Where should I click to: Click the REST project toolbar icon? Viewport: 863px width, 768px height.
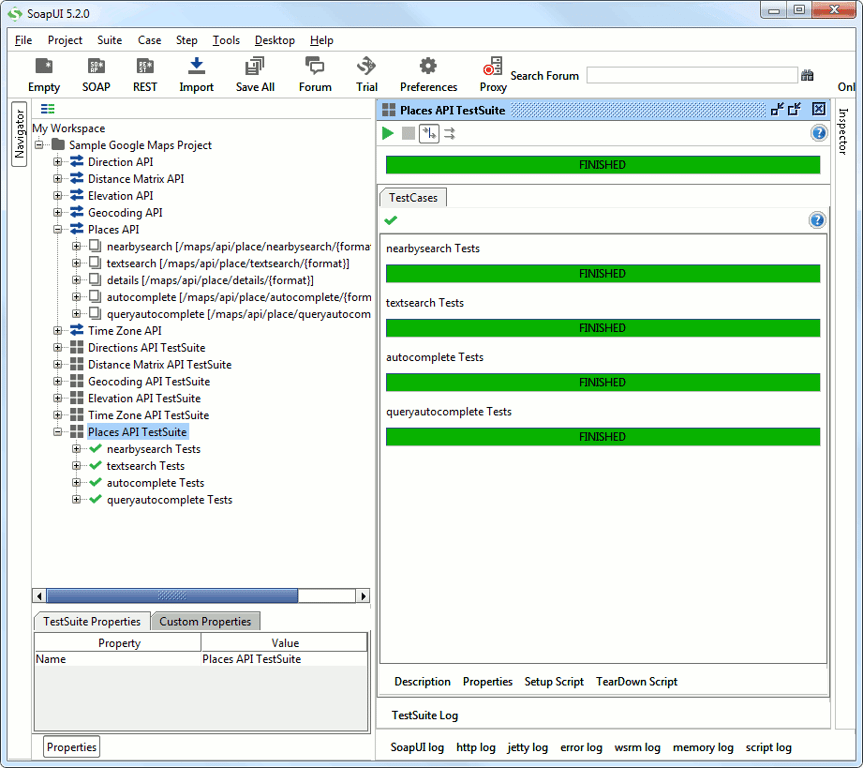(x=145, y=75)
